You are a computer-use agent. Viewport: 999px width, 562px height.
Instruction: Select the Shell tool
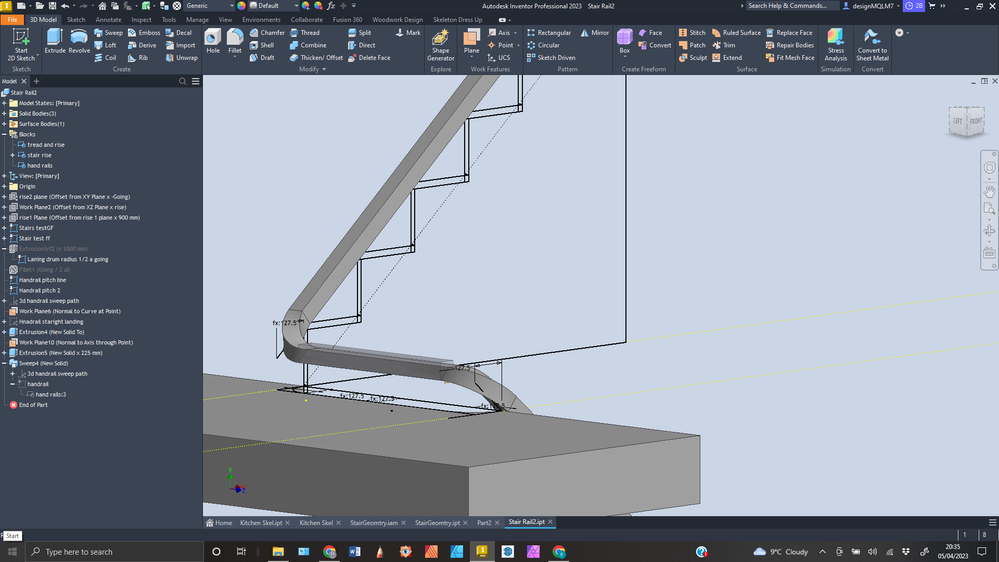262,45
